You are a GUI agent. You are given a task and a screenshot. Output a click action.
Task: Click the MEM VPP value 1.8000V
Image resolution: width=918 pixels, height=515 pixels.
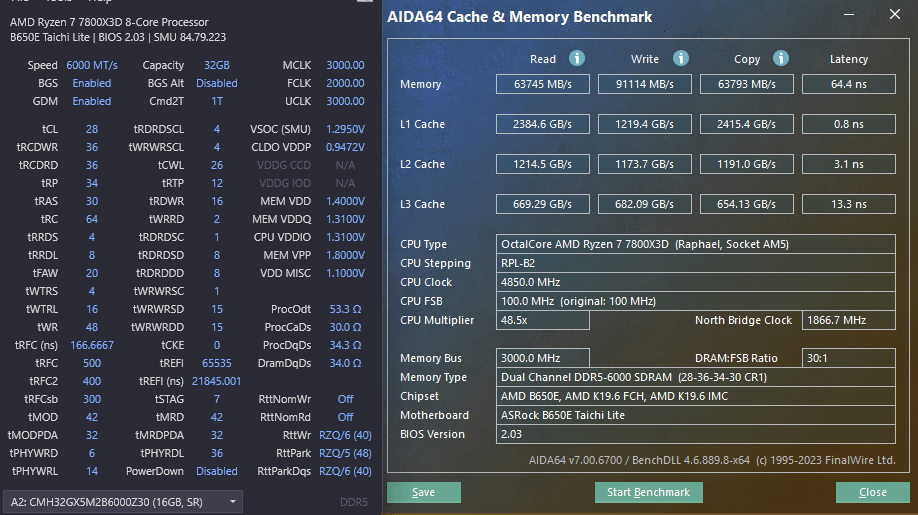click(345, 255)
